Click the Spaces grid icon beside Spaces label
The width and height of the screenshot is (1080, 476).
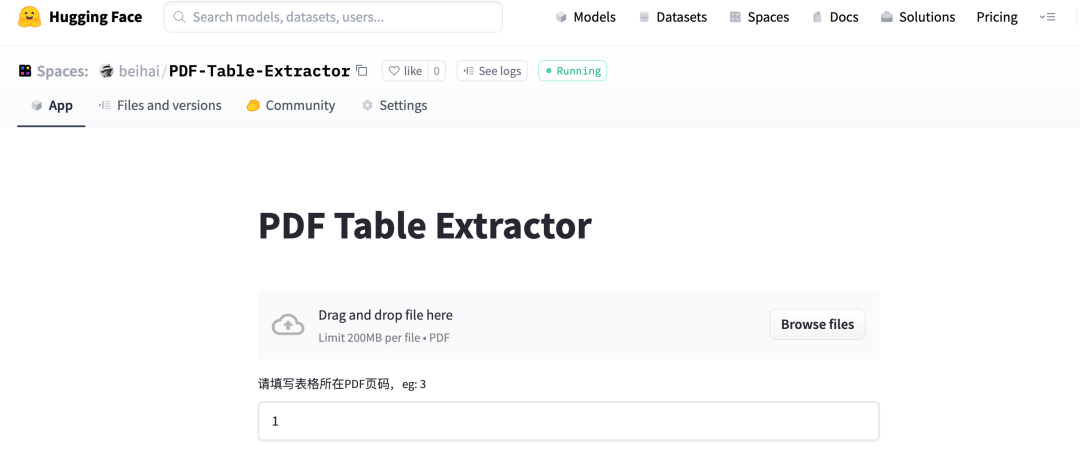pyautogui.click(x=25, y=71)
